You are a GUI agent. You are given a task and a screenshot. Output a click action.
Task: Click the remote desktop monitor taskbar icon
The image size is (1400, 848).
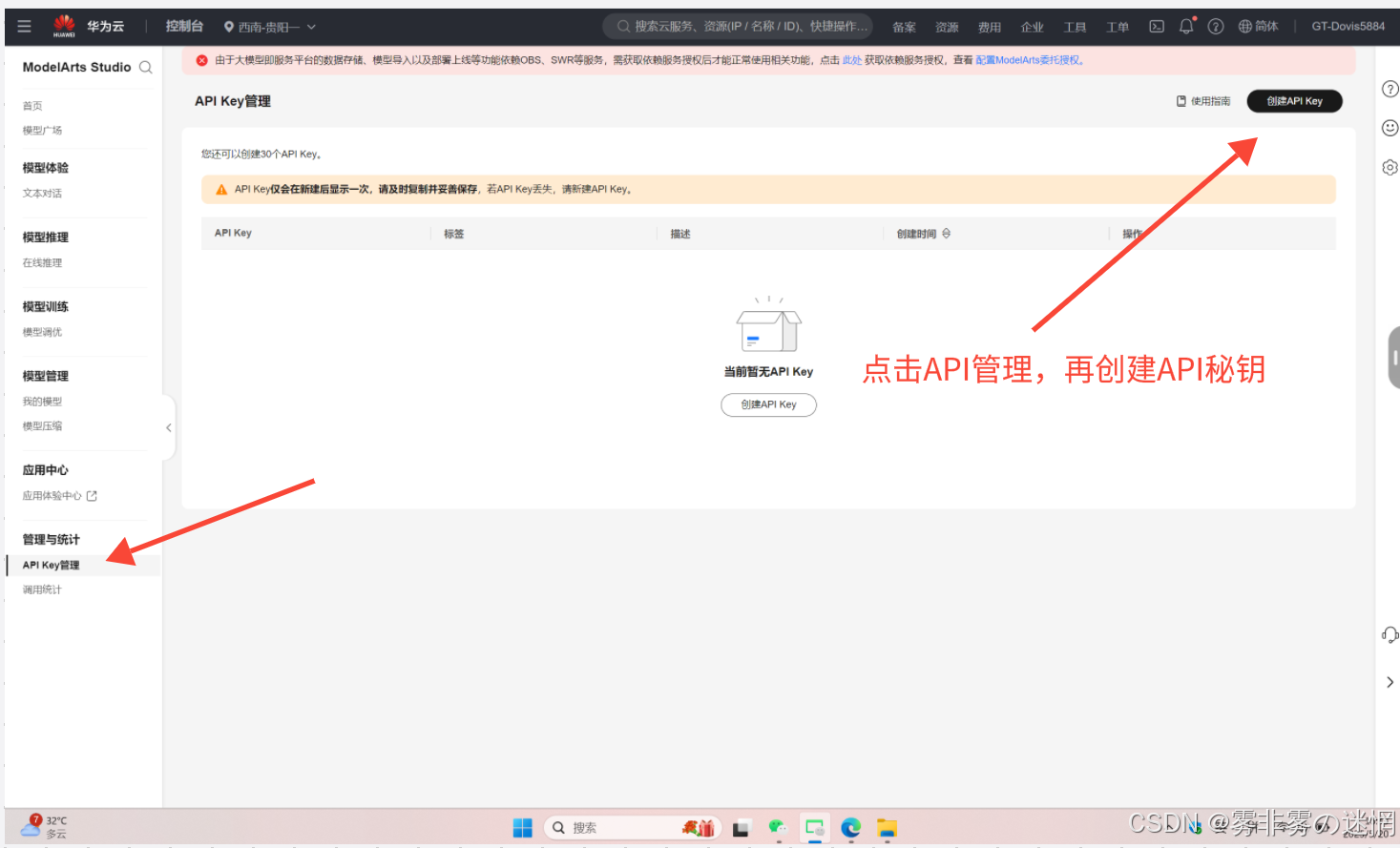pos(815,828)
